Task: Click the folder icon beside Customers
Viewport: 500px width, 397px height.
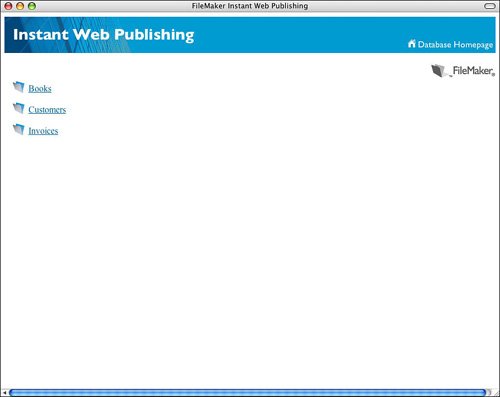Action: click(19, 108)
